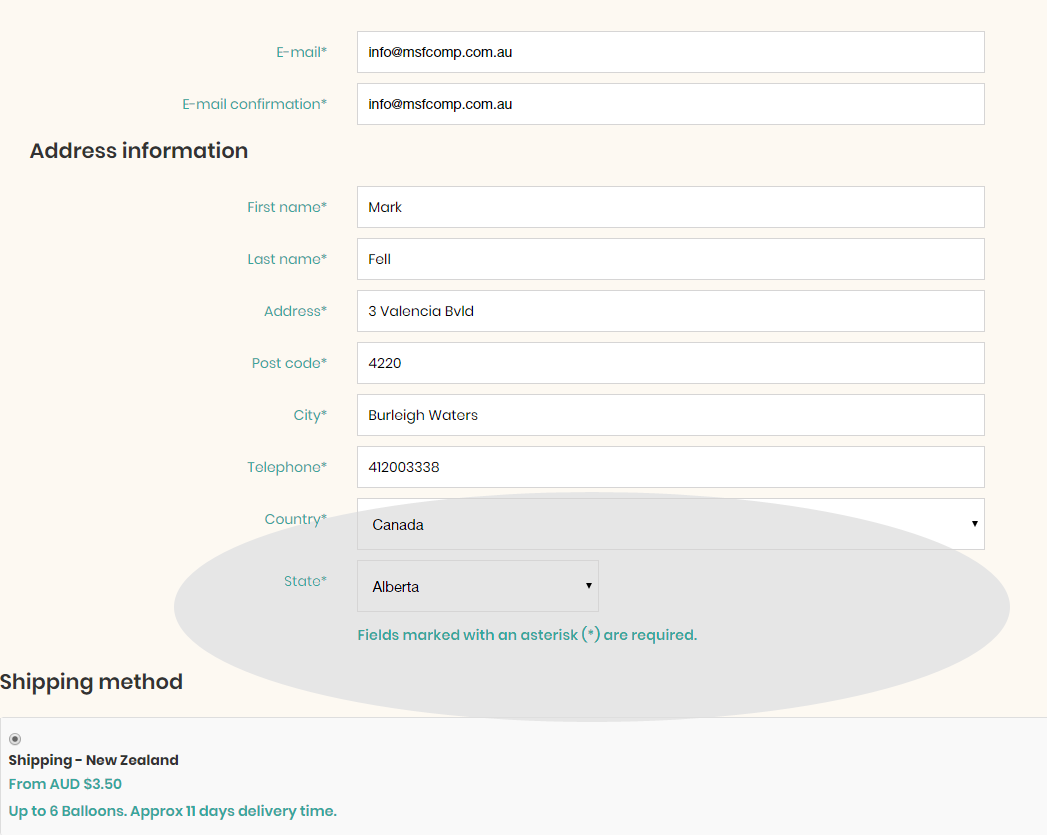Focus the Post code field showing 4220

coord(670,363)
